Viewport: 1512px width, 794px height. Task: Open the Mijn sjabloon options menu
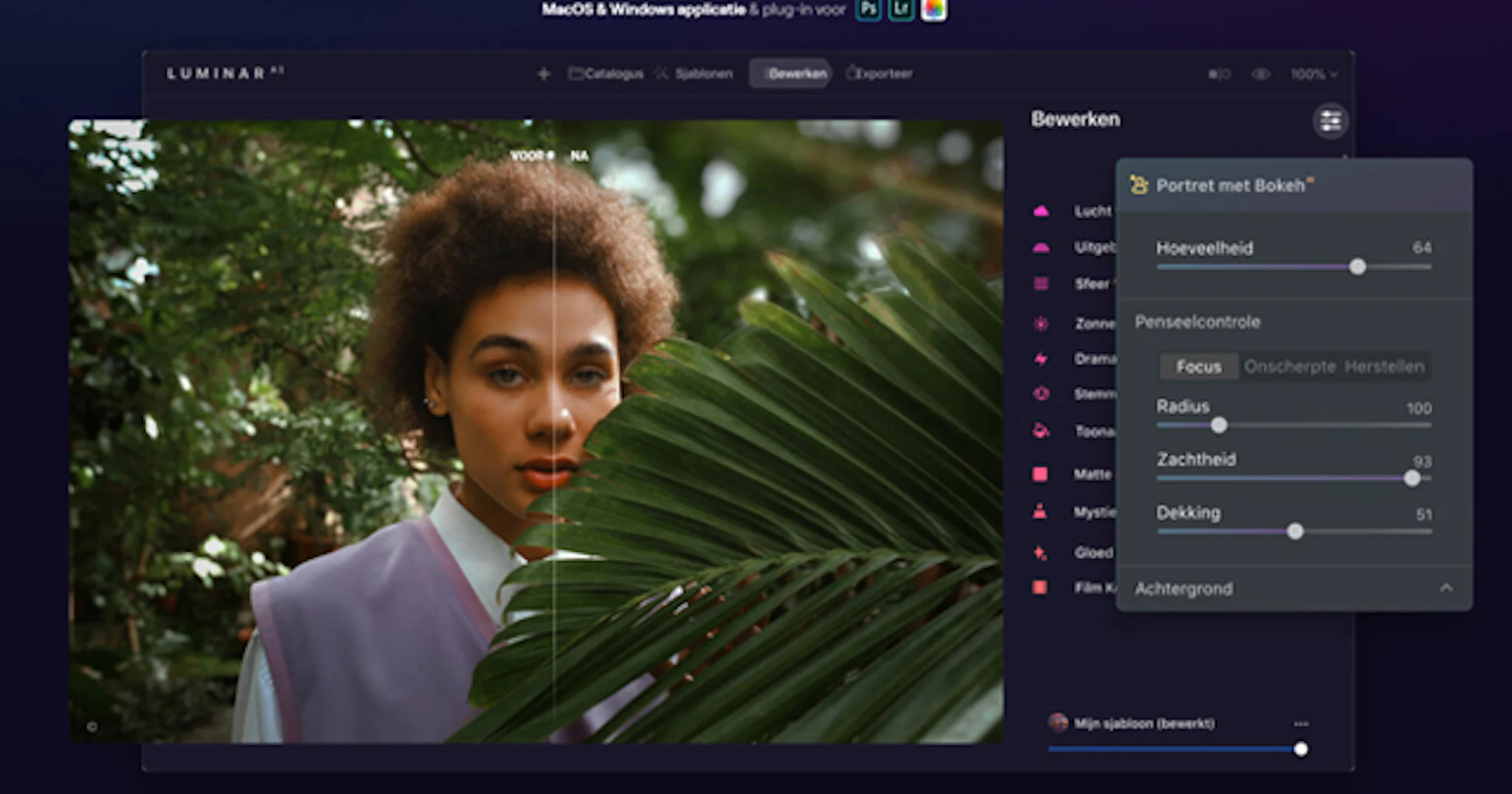1301,723
